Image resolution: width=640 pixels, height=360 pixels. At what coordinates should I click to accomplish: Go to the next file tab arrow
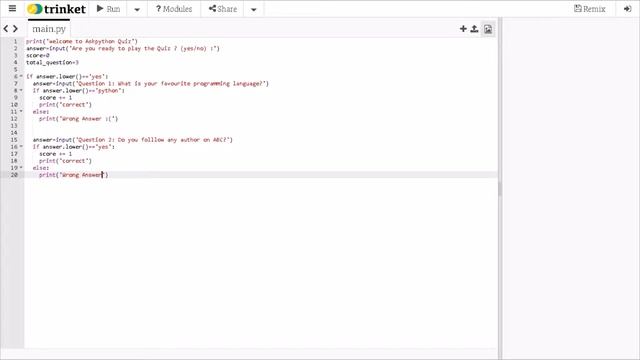tap(16, 29)
